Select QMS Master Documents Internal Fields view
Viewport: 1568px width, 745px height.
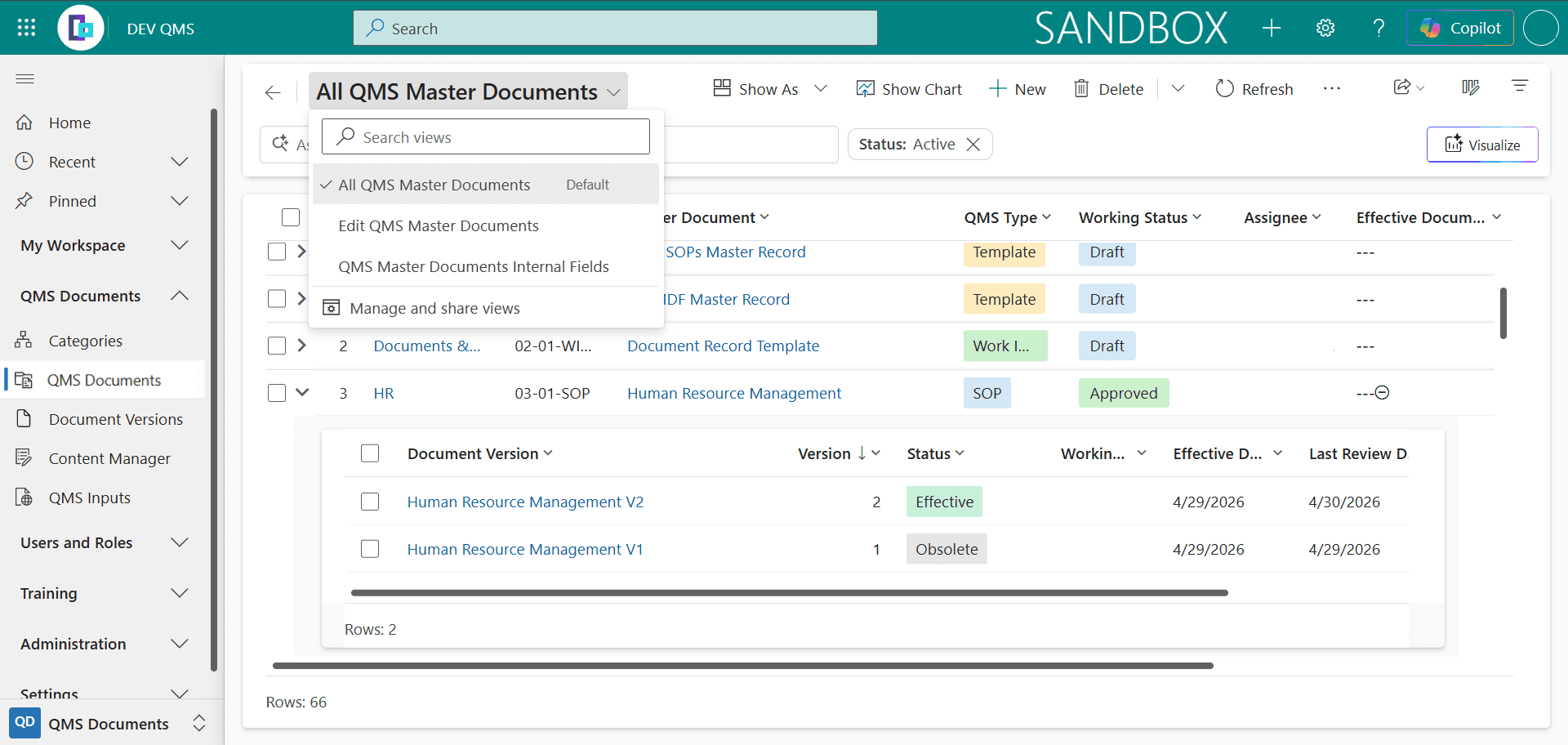(486, 266)
